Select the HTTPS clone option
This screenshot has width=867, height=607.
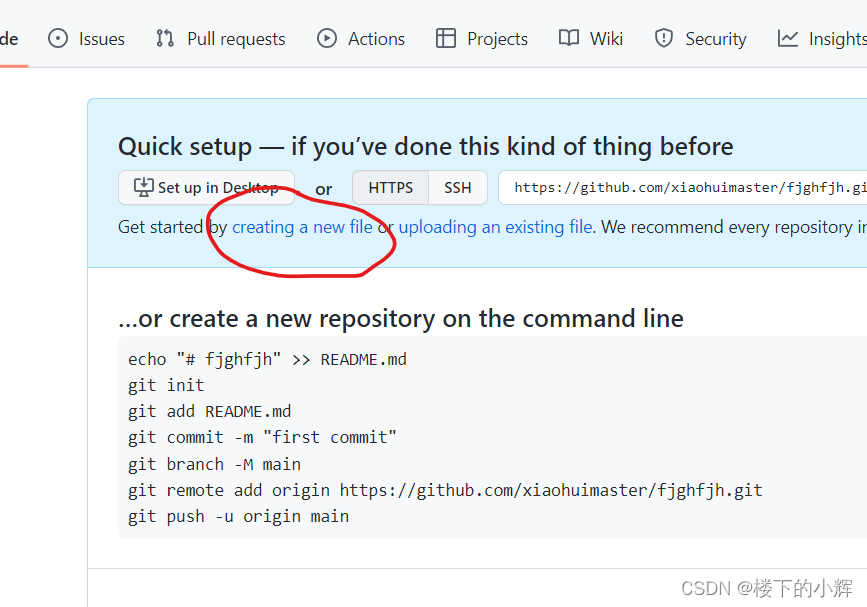coord(390,187)
